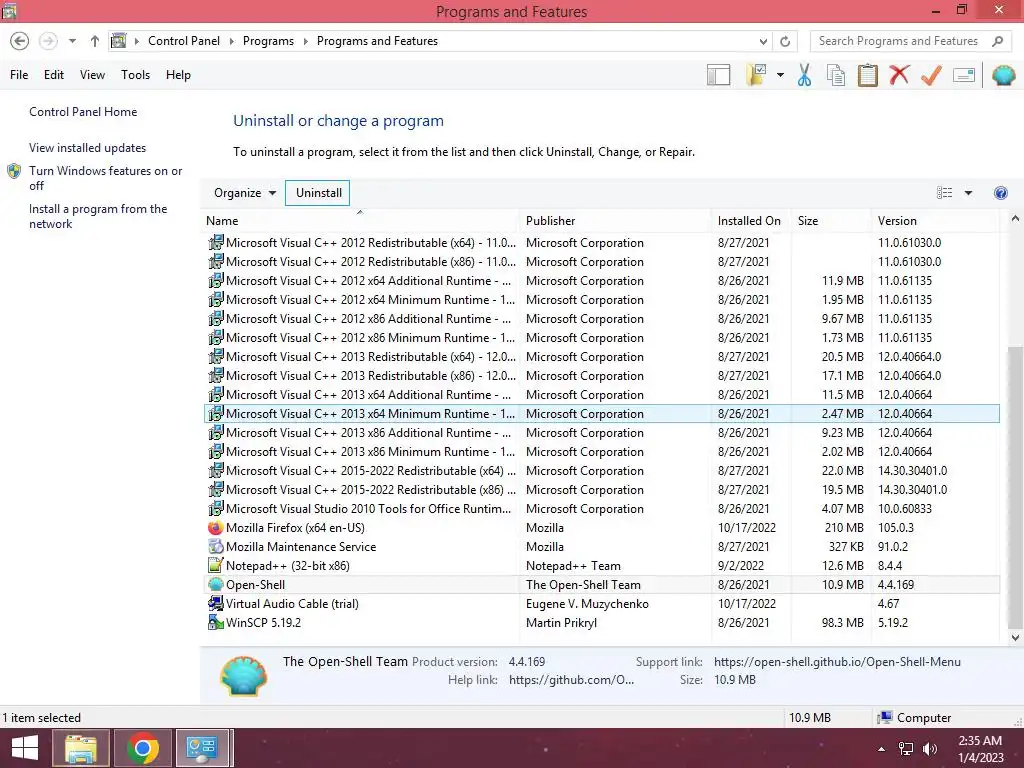The height and width of the screenshot is (768, 1024).
Task: Toggle the navigation pane toolbar icon
Action: pos(718,75)
